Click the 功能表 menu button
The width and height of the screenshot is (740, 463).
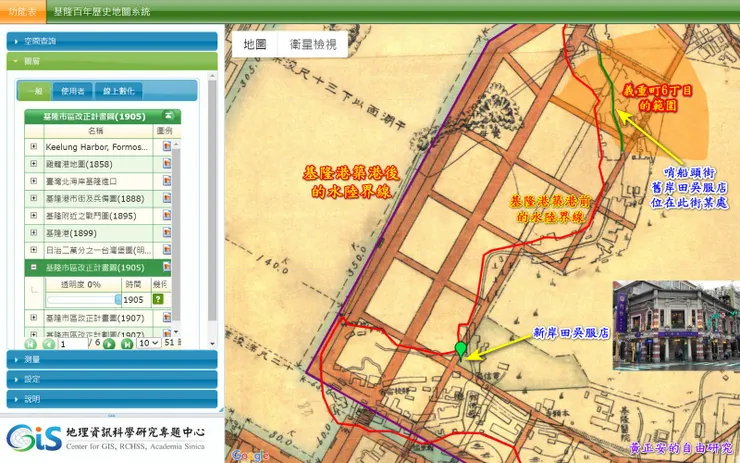click(x=23, y=11)
